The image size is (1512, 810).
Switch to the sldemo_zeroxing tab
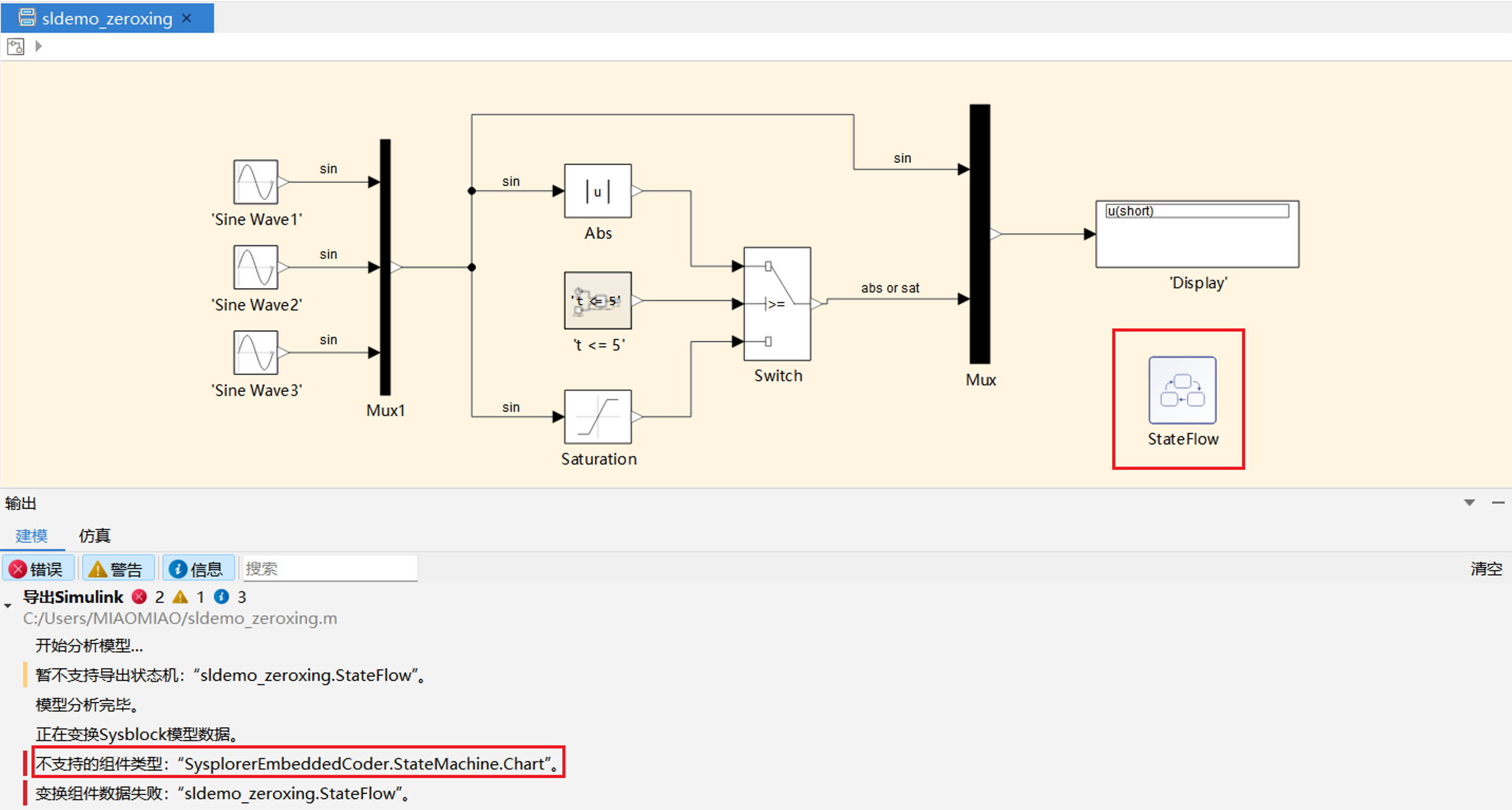coord(107,18)
